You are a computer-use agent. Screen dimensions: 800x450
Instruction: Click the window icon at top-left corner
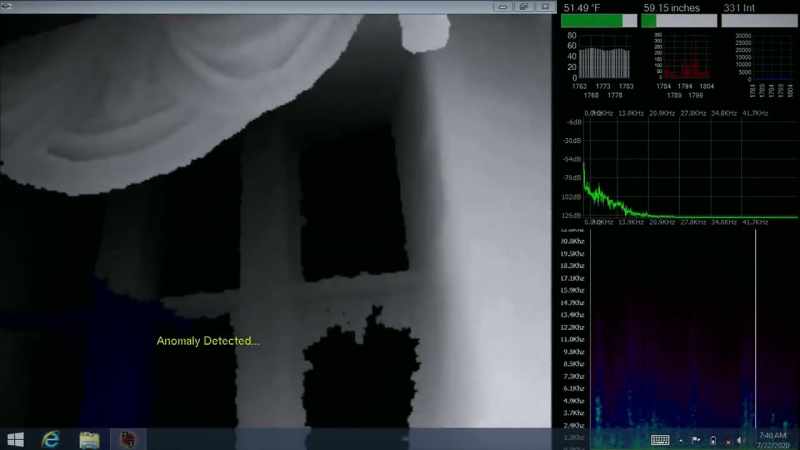(6, 6)
